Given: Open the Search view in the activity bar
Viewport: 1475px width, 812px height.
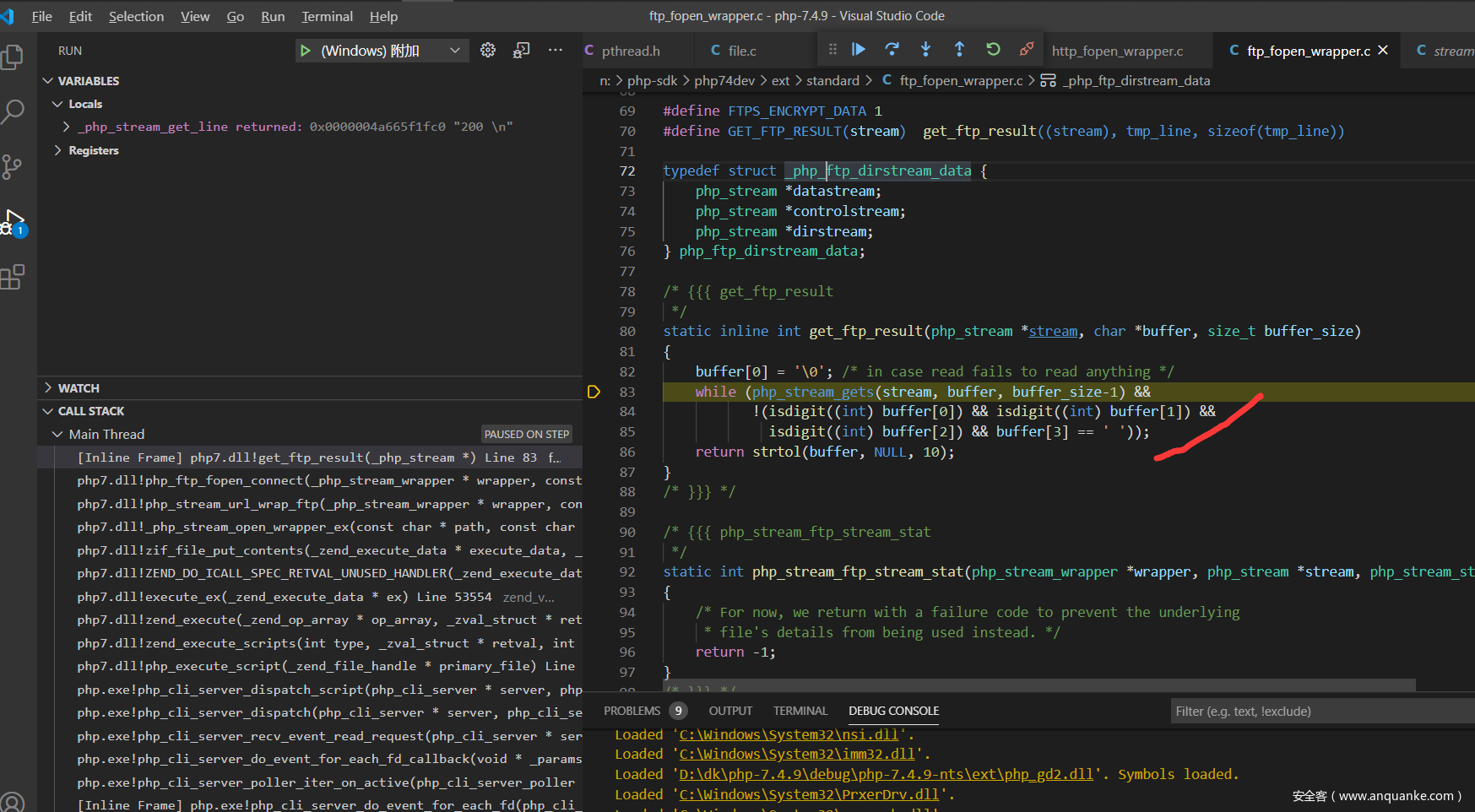Looking at the screenshot, I should (14, 111).
